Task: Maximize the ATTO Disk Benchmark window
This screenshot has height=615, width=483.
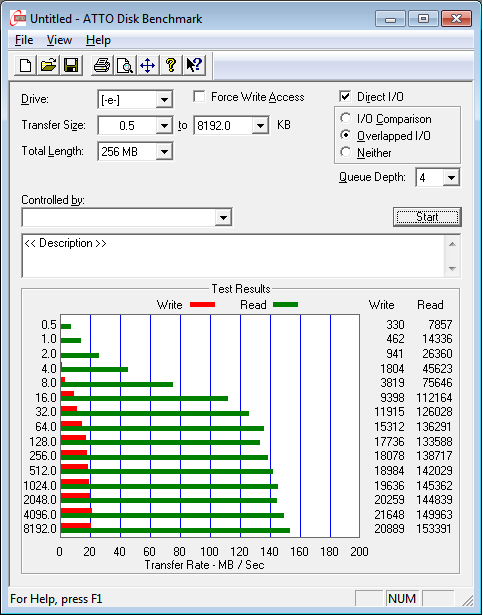Action: point(423,18)
